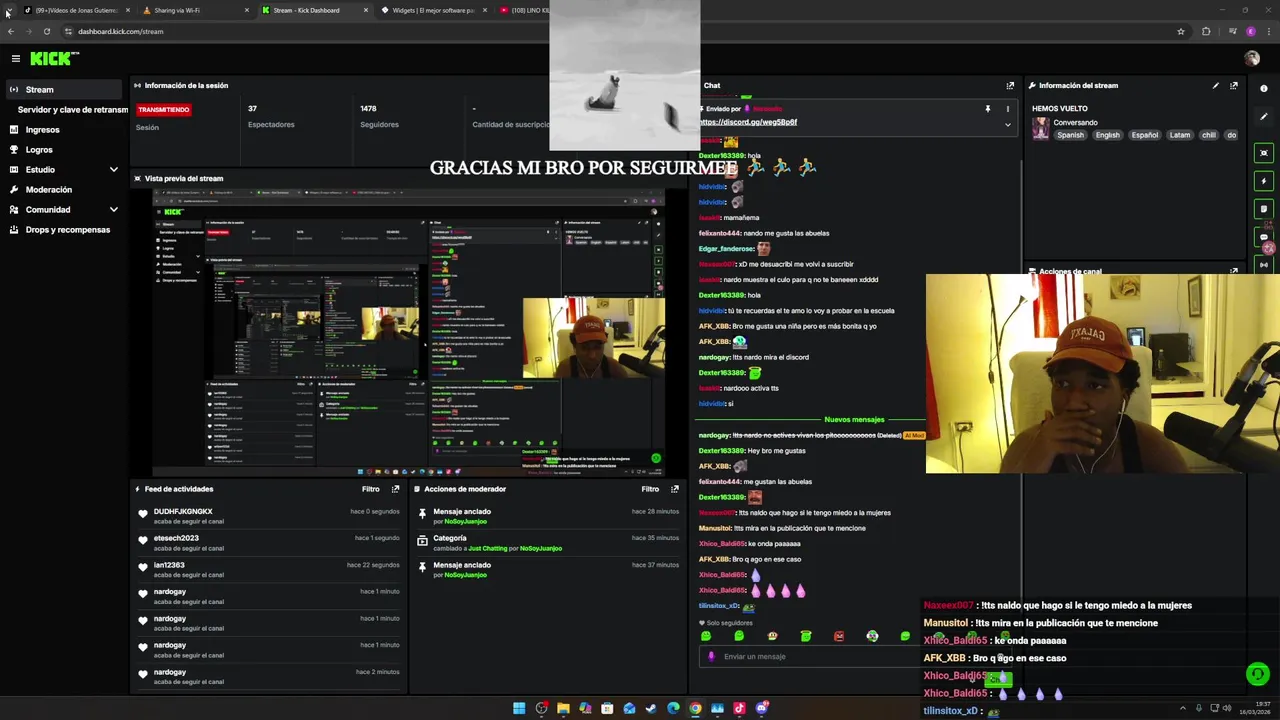This screenshot has width=1280, height=720.
Task: Expand the Estudio sidebar section
Action: (113, 169)
